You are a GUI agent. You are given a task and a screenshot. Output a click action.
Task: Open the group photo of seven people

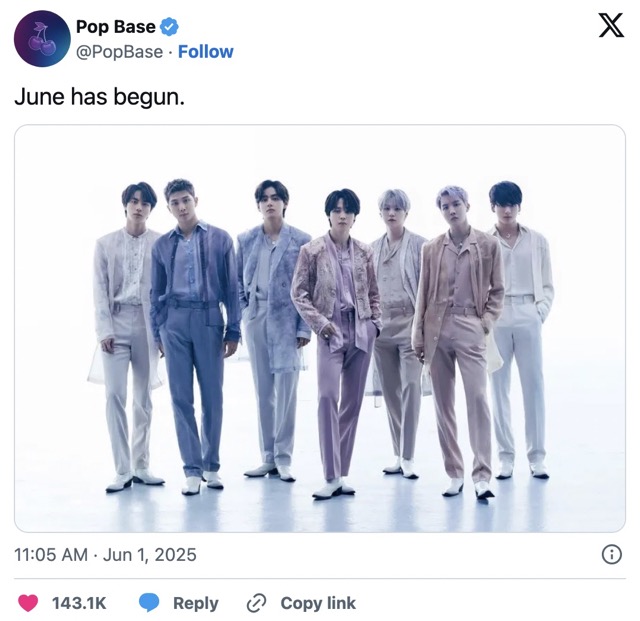click(x=320, y=328)
